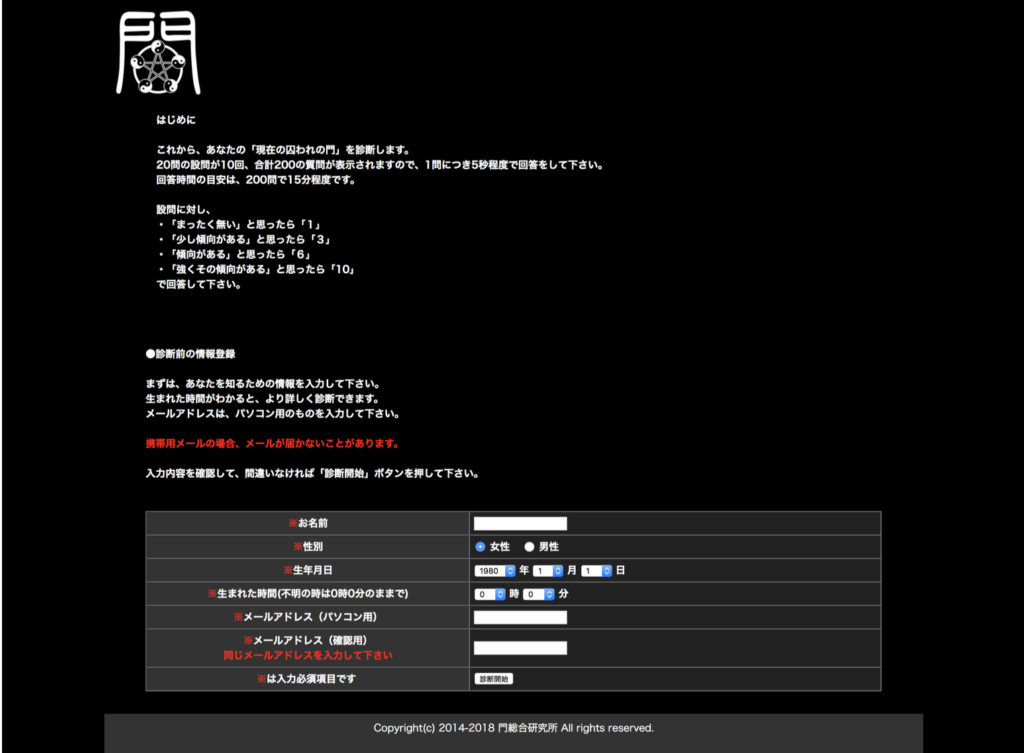Click the red 携帯用メール warning text

272,443
